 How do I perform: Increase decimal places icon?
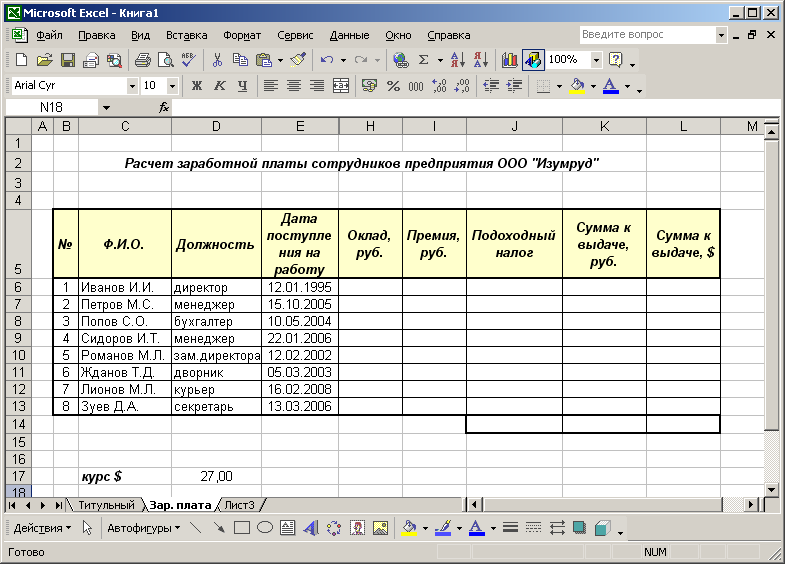pyautogui.click(x=439, y=86)
